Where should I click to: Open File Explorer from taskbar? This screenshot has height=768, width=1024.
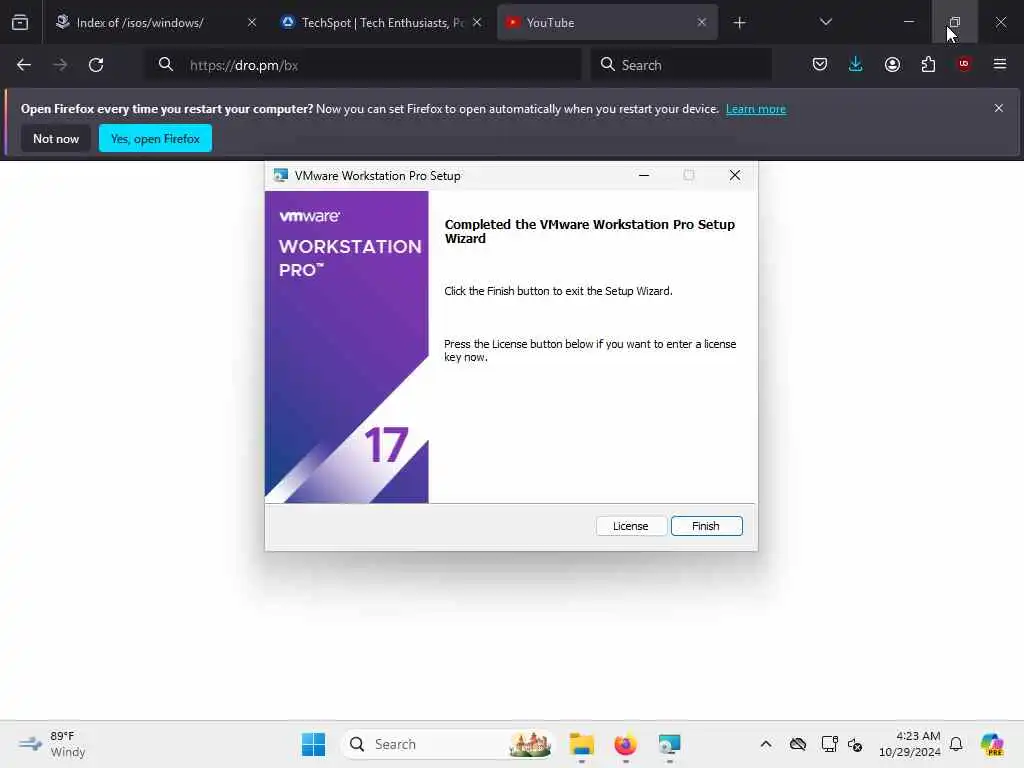[x=581, y=744]
